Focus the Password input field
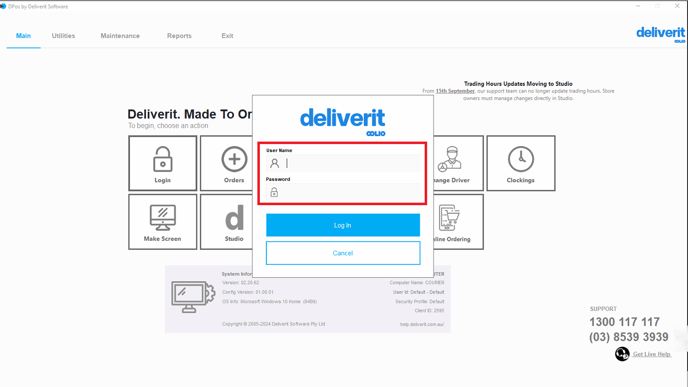 click(343, 192)
